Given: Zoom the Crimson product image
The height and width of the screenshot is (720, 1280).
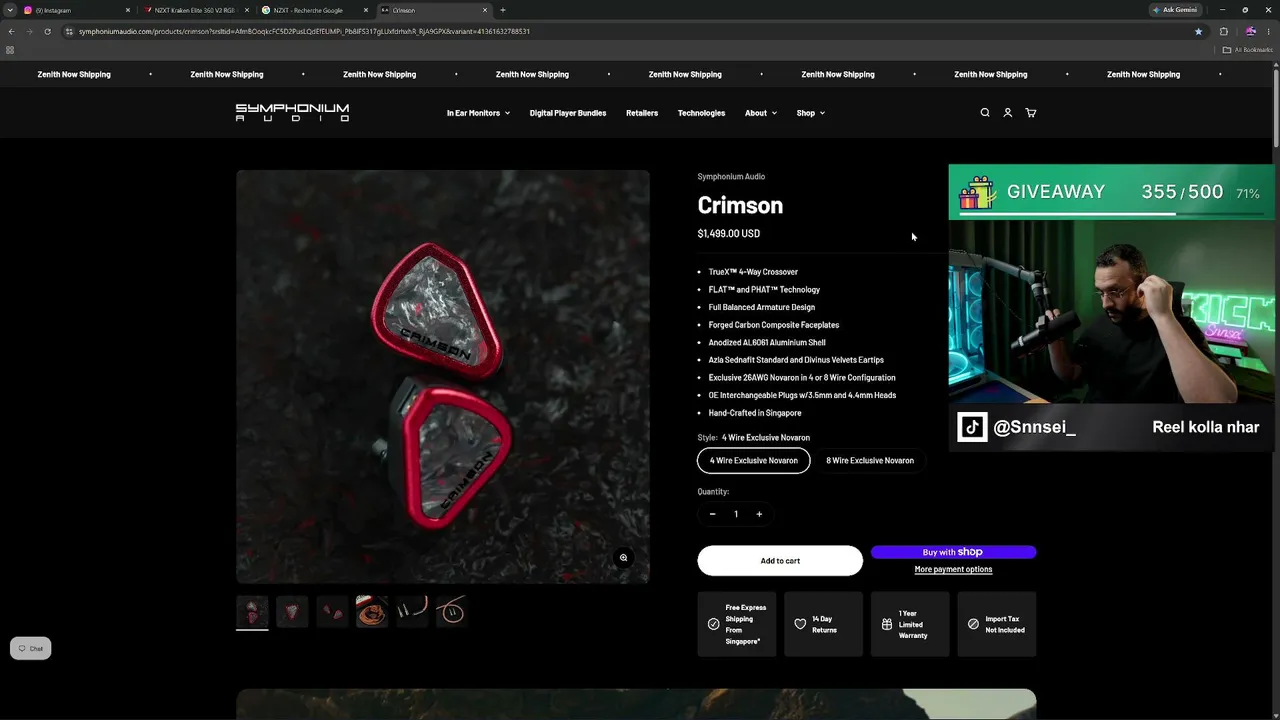Looking at the screenshot, I should [623, 558].
